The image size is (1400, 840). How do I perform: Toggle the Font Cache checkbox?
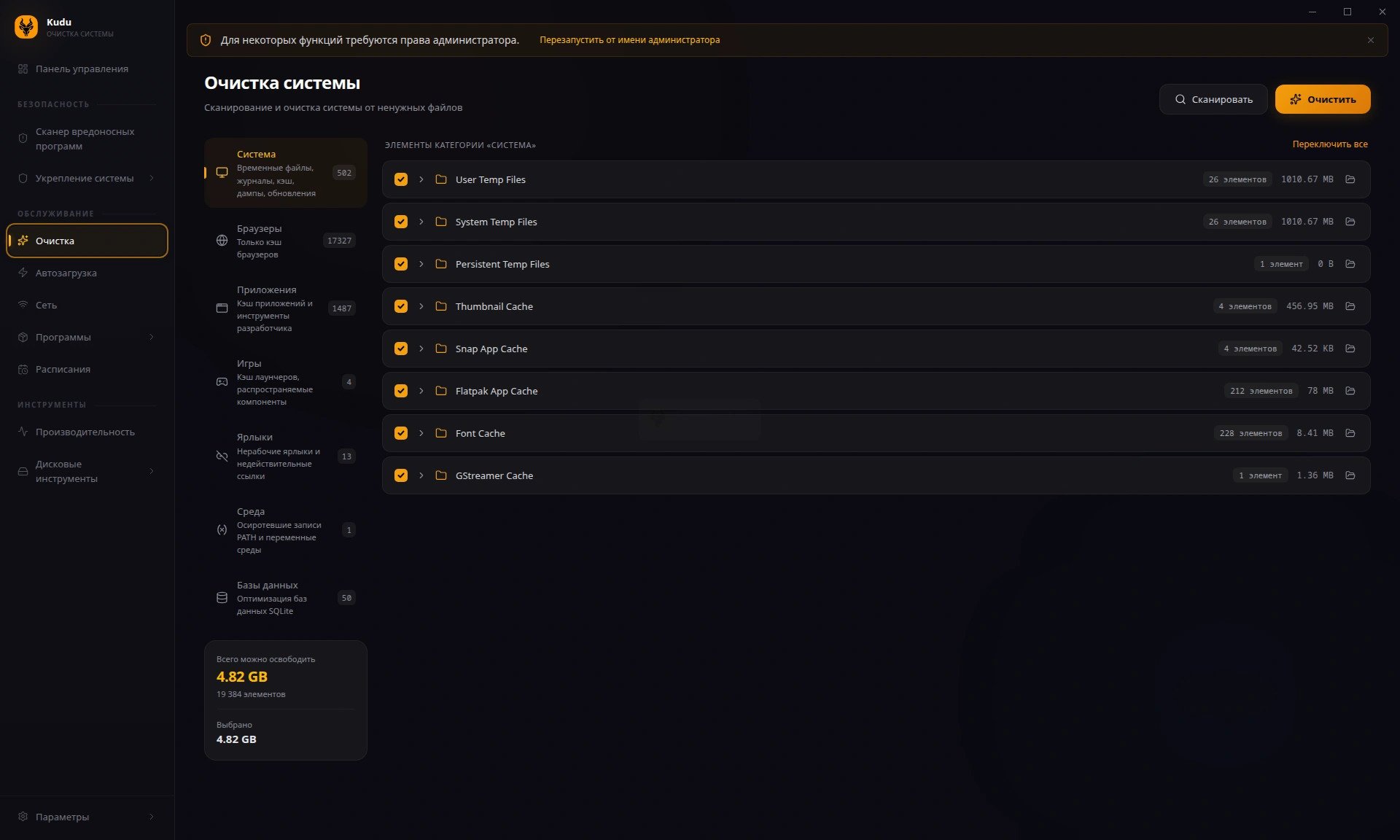(x=401, y=433)
